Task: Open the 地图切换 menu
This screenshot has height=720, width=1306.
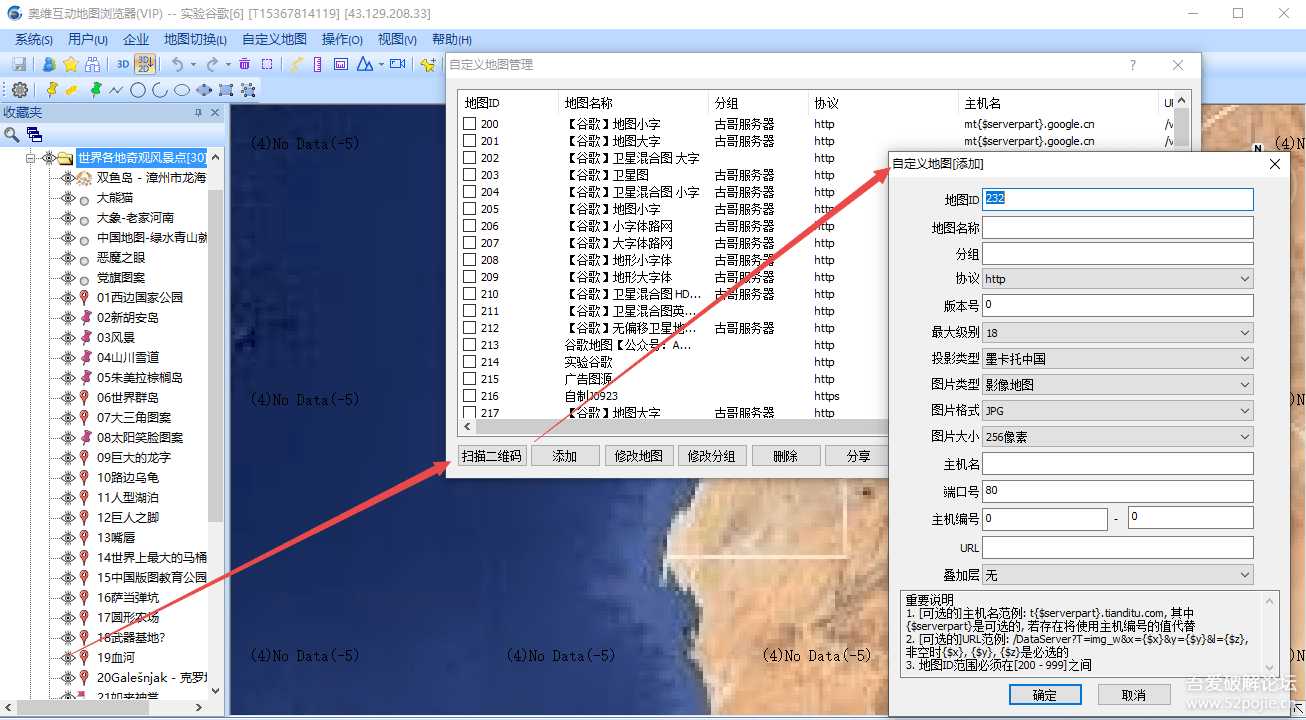Action: [194, 39]
